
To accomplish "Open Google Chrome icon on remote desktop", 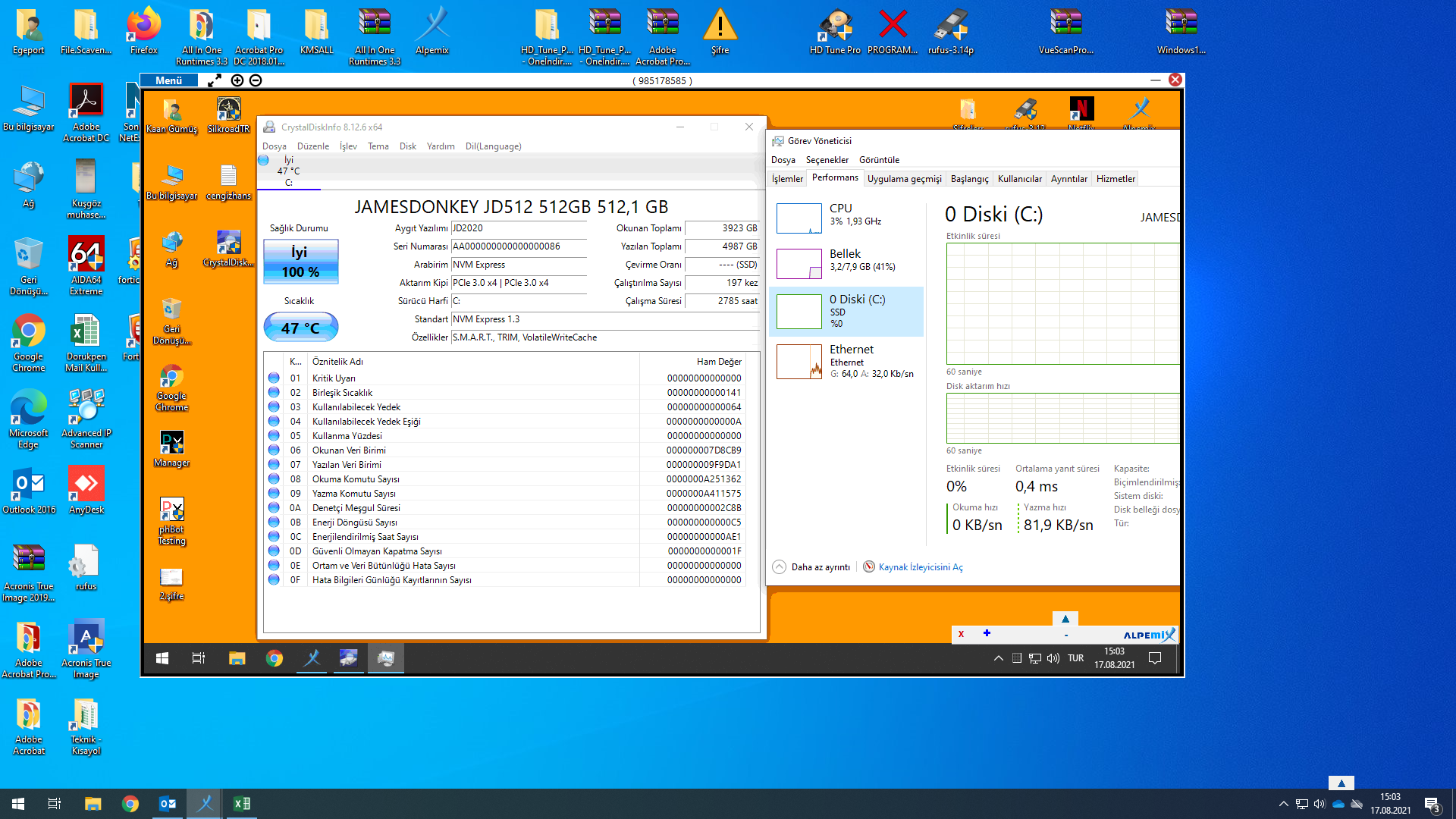I will click(171, 388).
